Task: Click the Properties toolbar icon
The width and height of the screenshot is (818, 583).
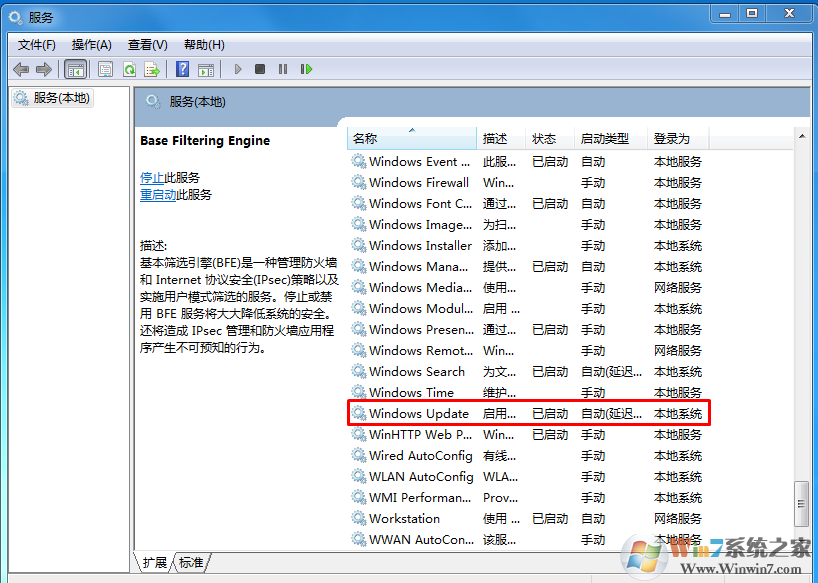Action: click(x=105, y=69)
